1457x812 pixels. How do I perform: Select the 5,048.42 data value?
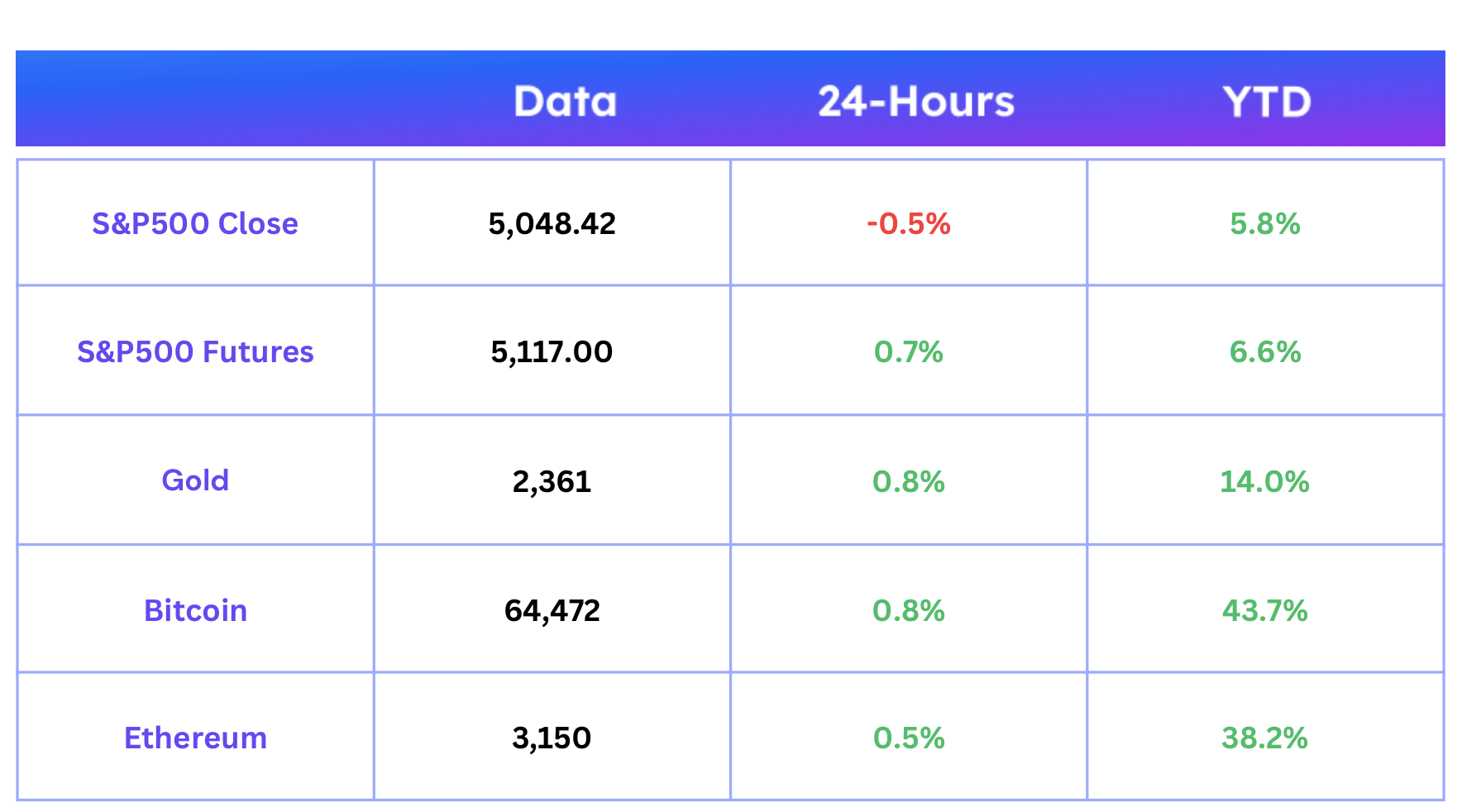(552, 224)
